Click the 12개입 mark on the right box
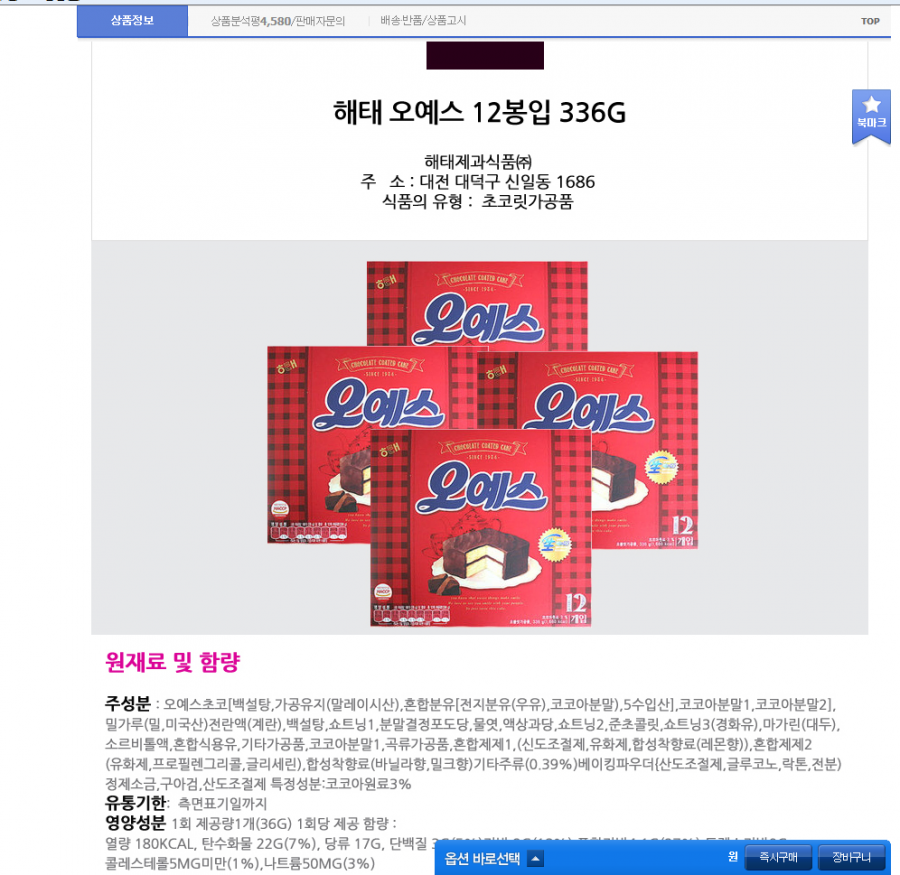The image size is (900, 875). pyautogui.click(x=683, y=531)
